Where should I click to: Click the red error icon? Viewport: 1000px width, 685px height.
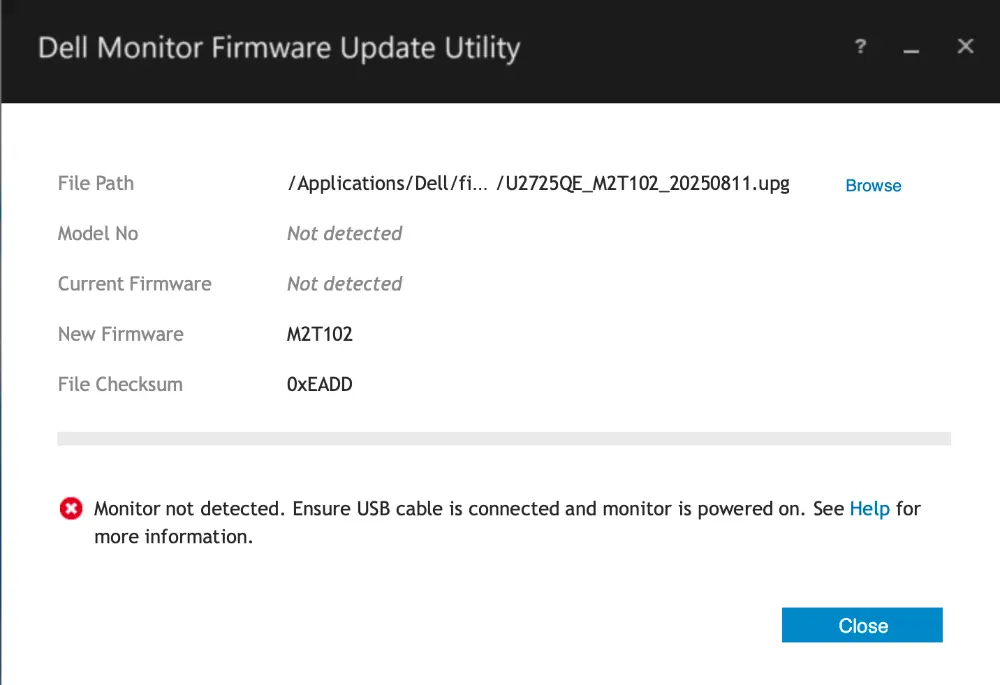coord(71,509)
